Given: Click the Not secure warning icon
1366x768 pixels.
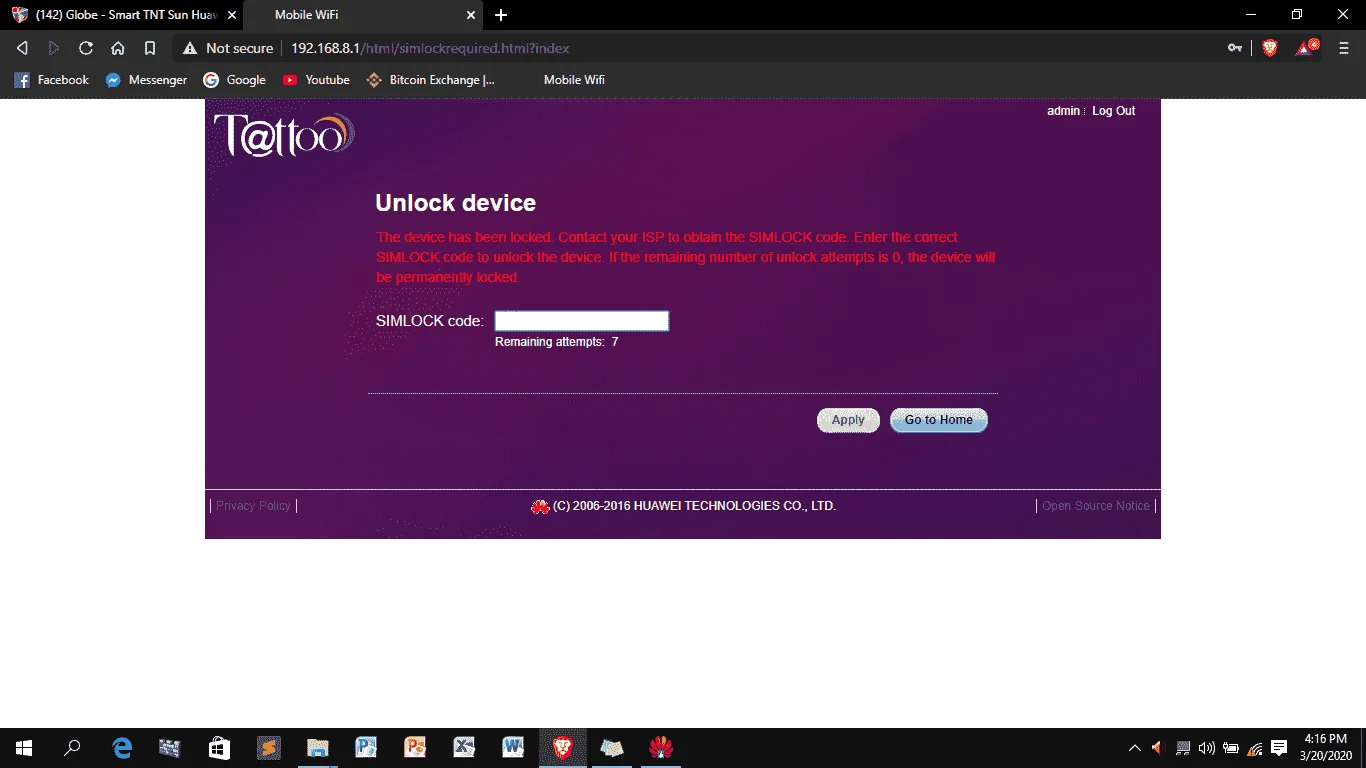Looking at the screenshot, I should point(190,48).
